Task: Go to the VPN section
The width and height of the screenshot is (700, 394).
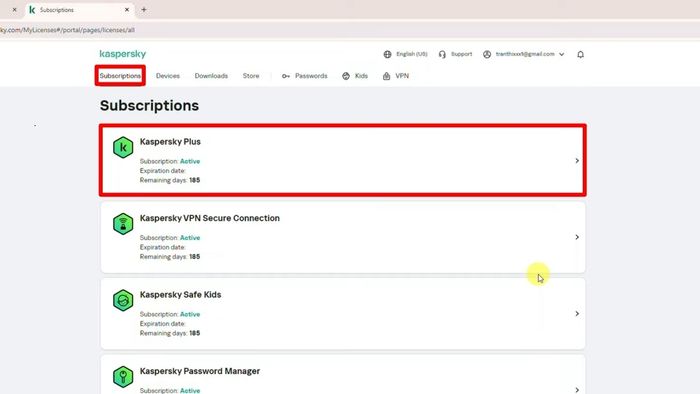Action: 402,76
